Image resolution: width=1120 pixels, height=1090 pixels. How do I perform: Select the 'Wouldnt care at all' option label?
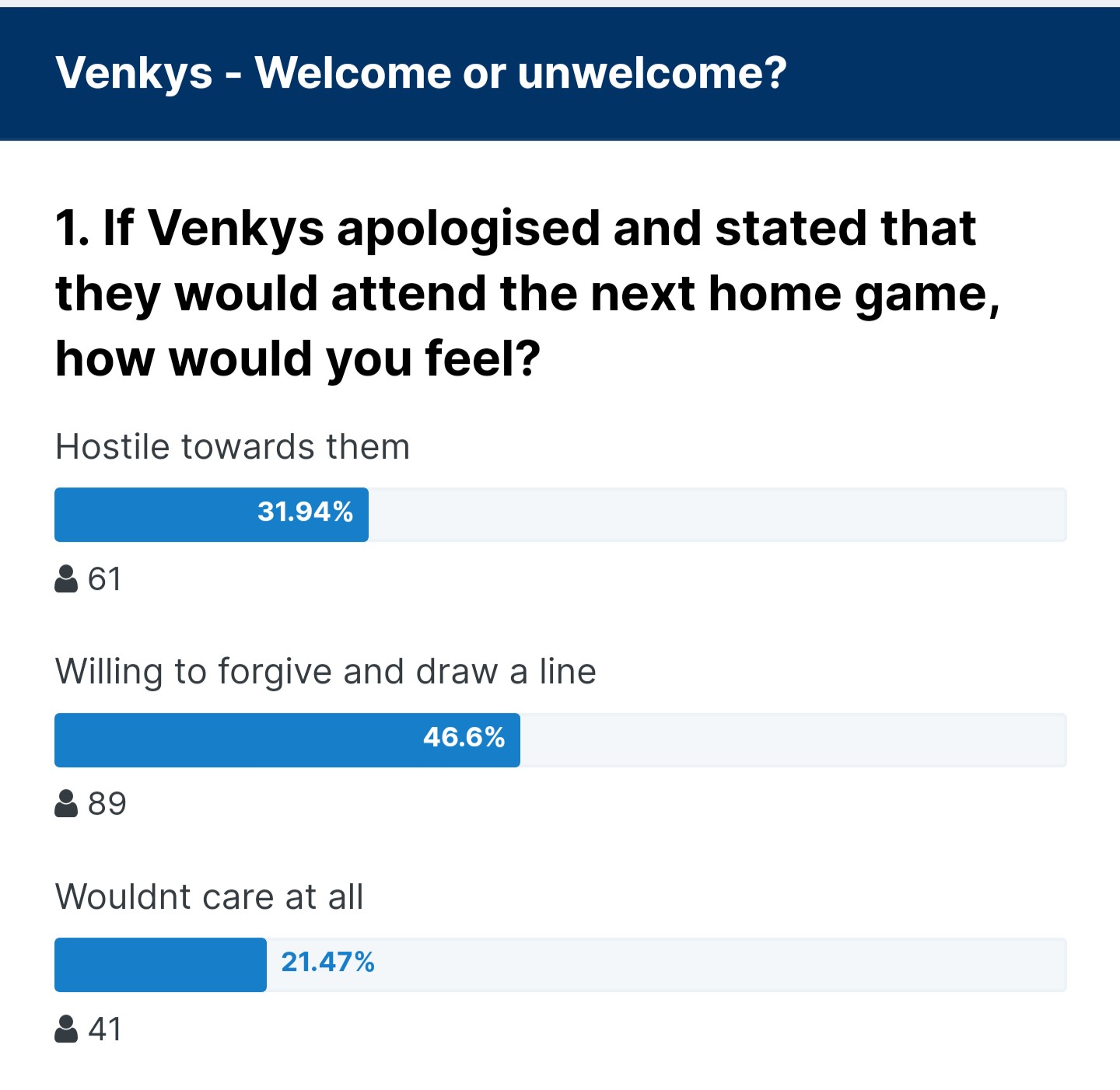point(209,897)
